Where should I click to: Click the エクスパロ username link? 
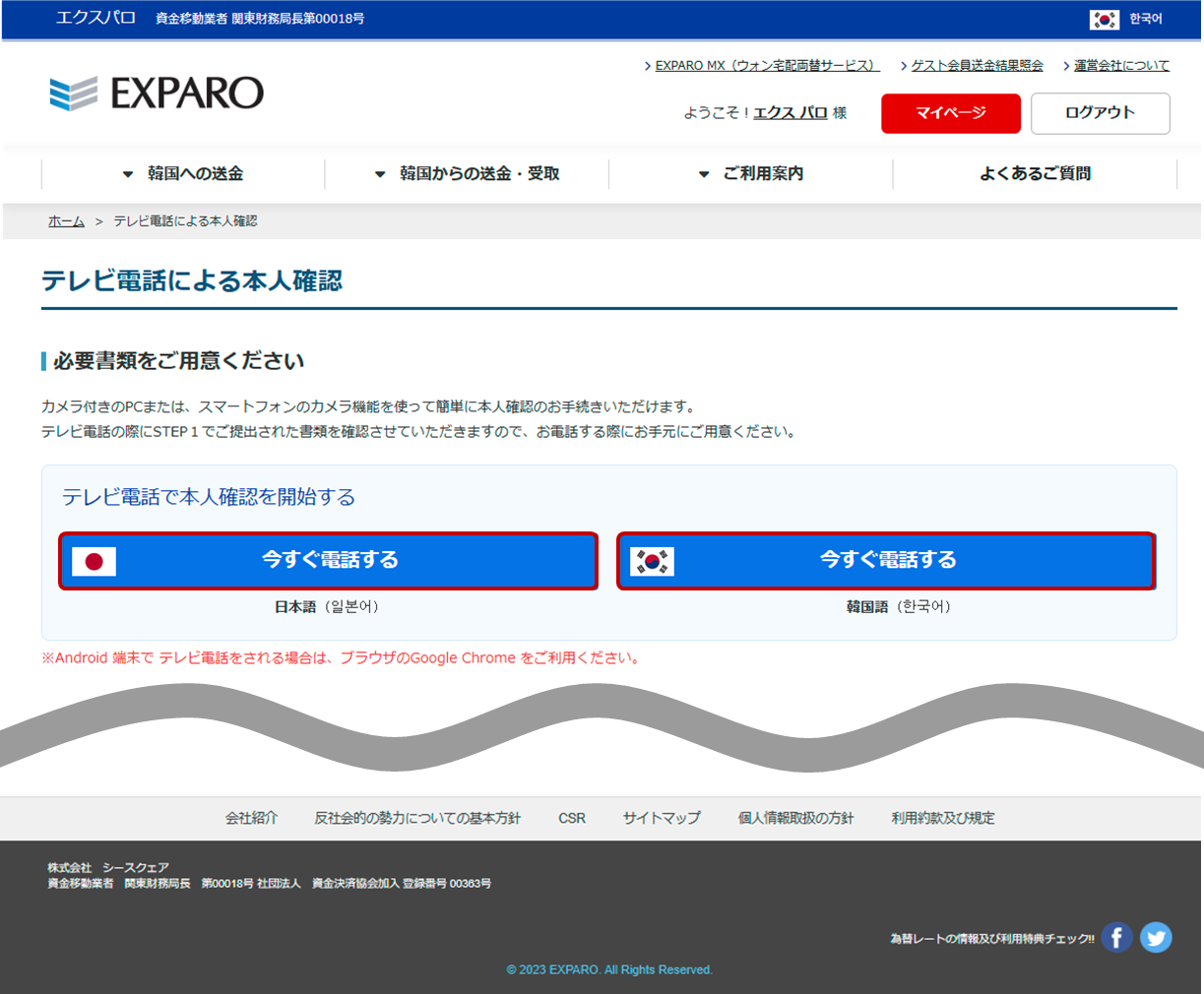point(790,113)
